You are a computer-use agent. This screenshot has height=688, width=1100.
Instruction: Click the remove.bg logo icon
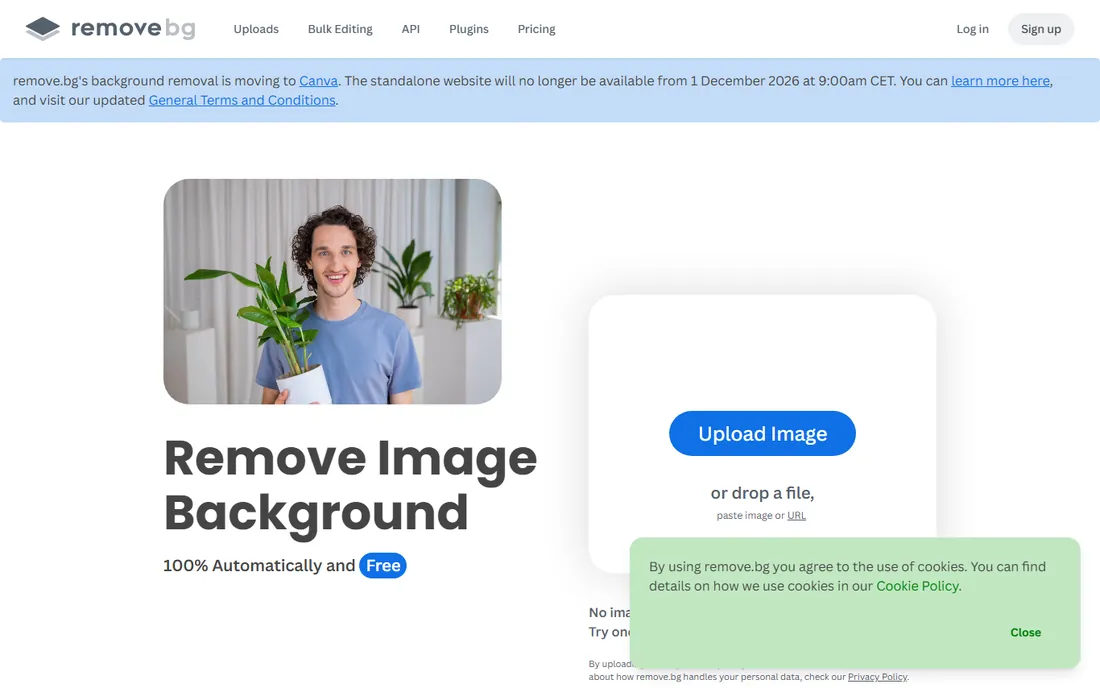(x=43, y=29)
